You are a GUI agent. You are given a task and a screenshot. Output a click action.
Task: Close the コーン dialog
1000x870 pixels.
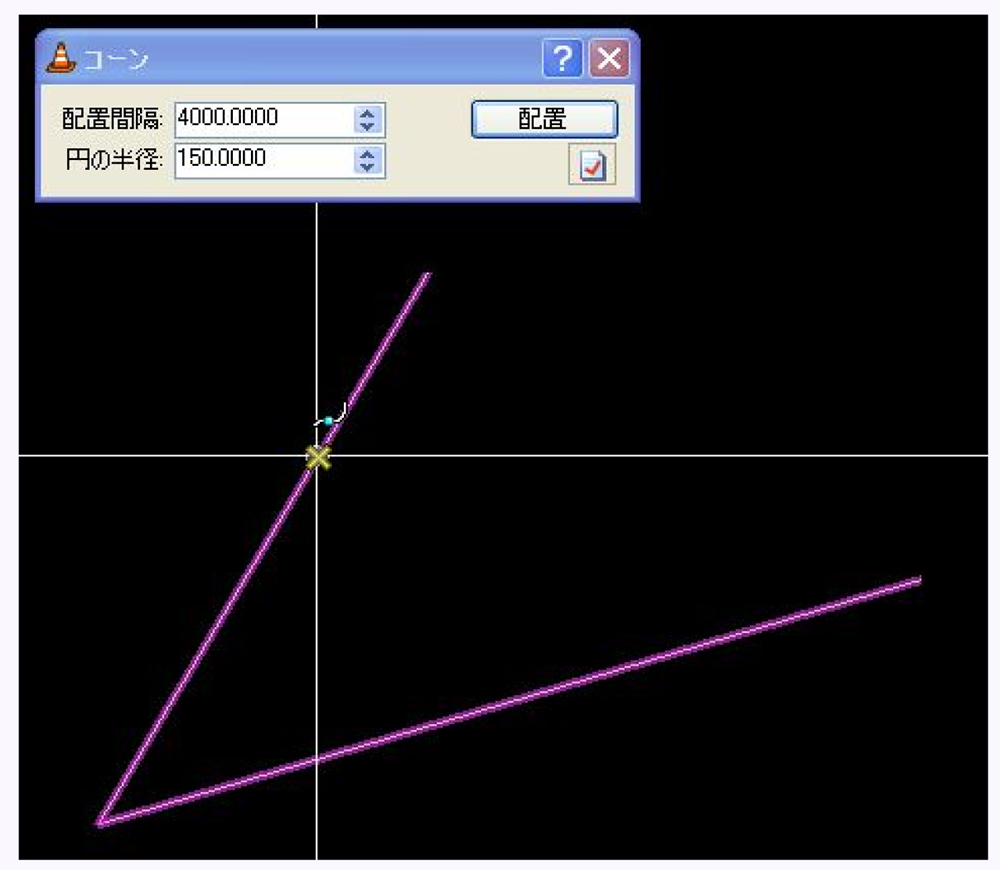click(609, 59)
